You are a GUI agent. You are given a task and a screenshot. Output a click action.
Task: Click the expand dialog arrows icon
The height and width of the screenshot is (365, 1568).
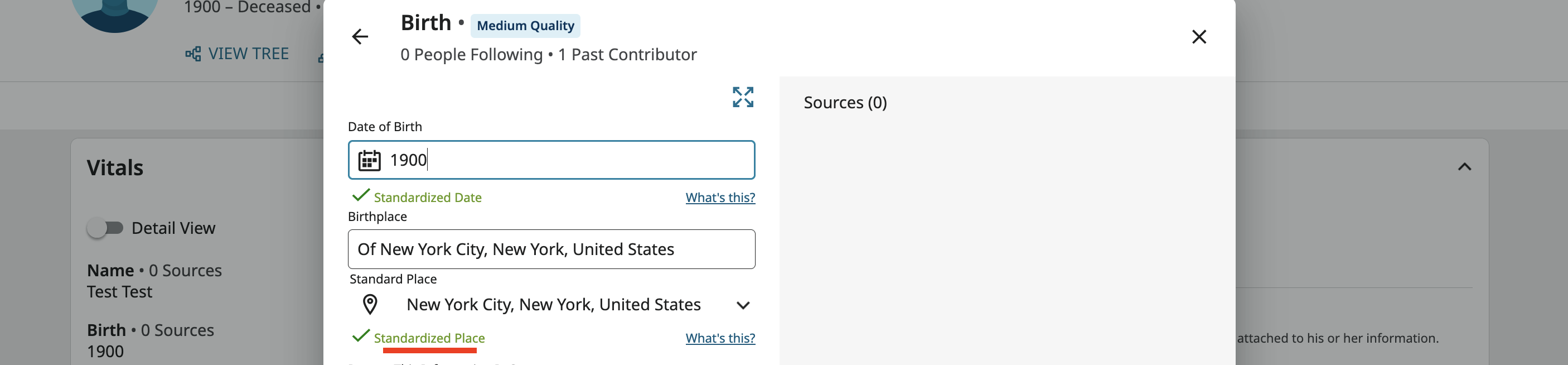(x=743, y=97)
